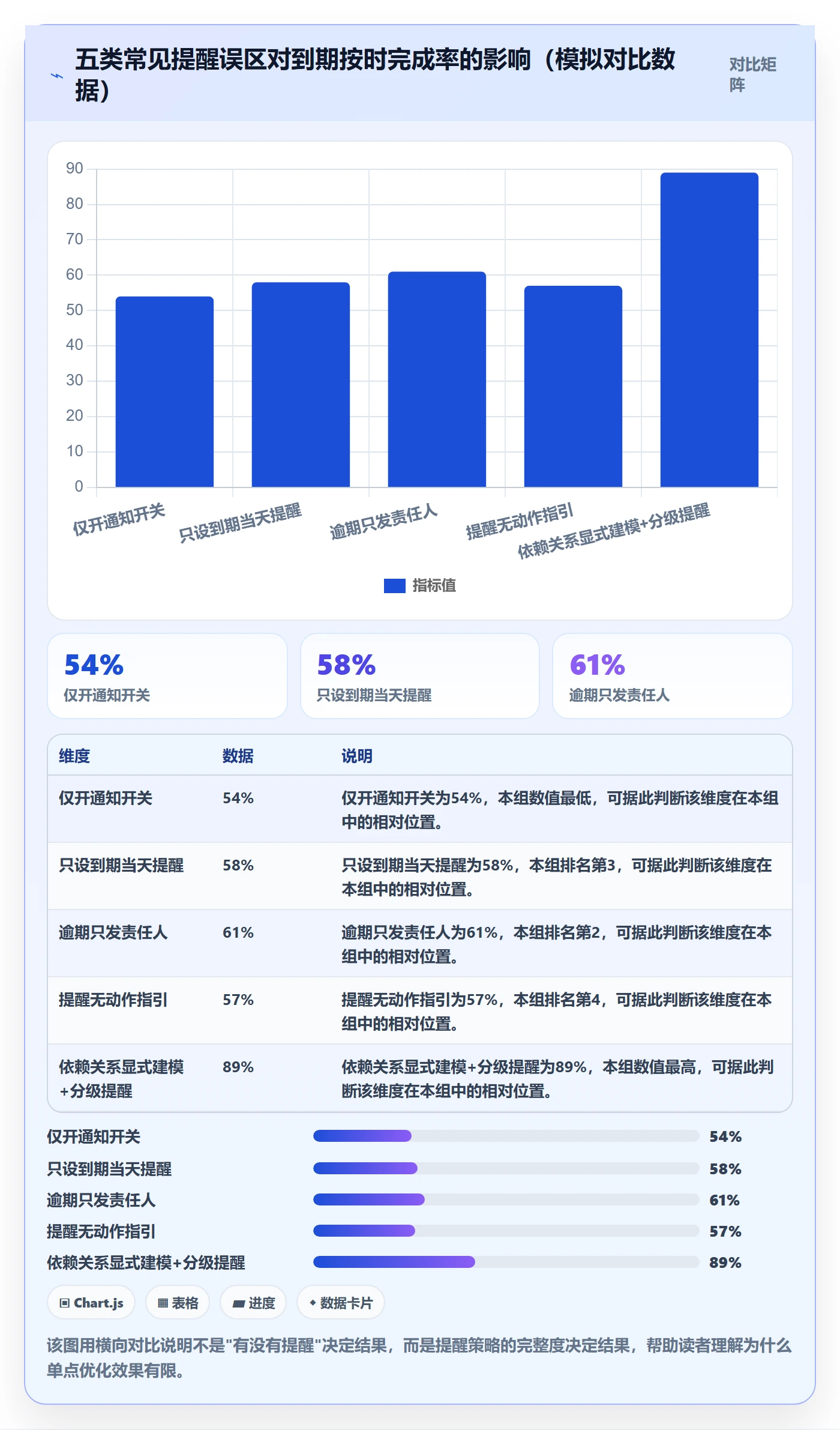Click the square icon in Chart.js chip
This screenshot has height=1430, width=840.
(65, 1303)
